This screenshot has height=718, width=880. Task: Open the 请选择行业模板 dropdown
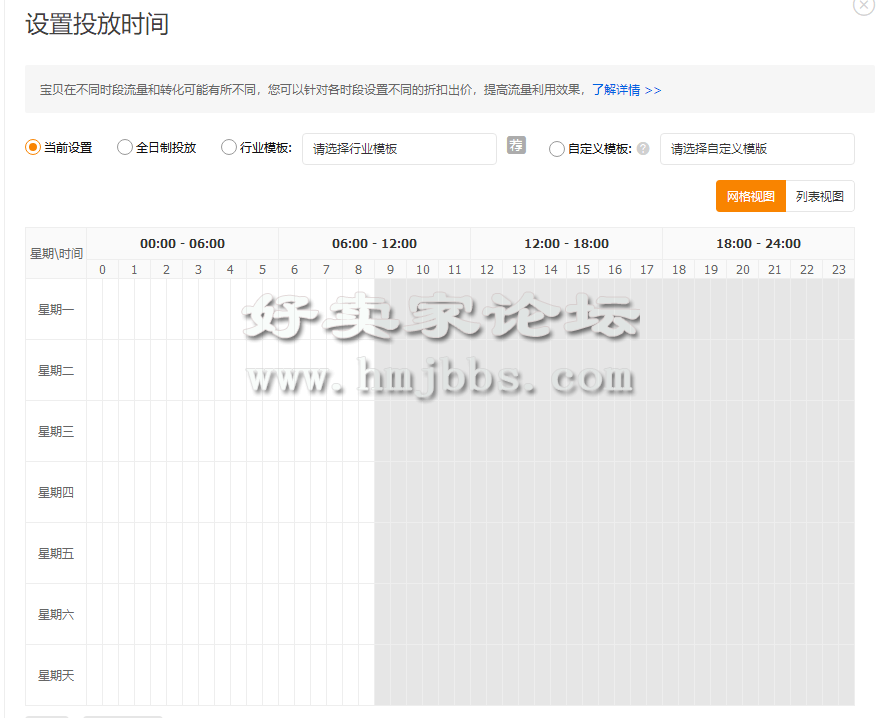point(399,149)
